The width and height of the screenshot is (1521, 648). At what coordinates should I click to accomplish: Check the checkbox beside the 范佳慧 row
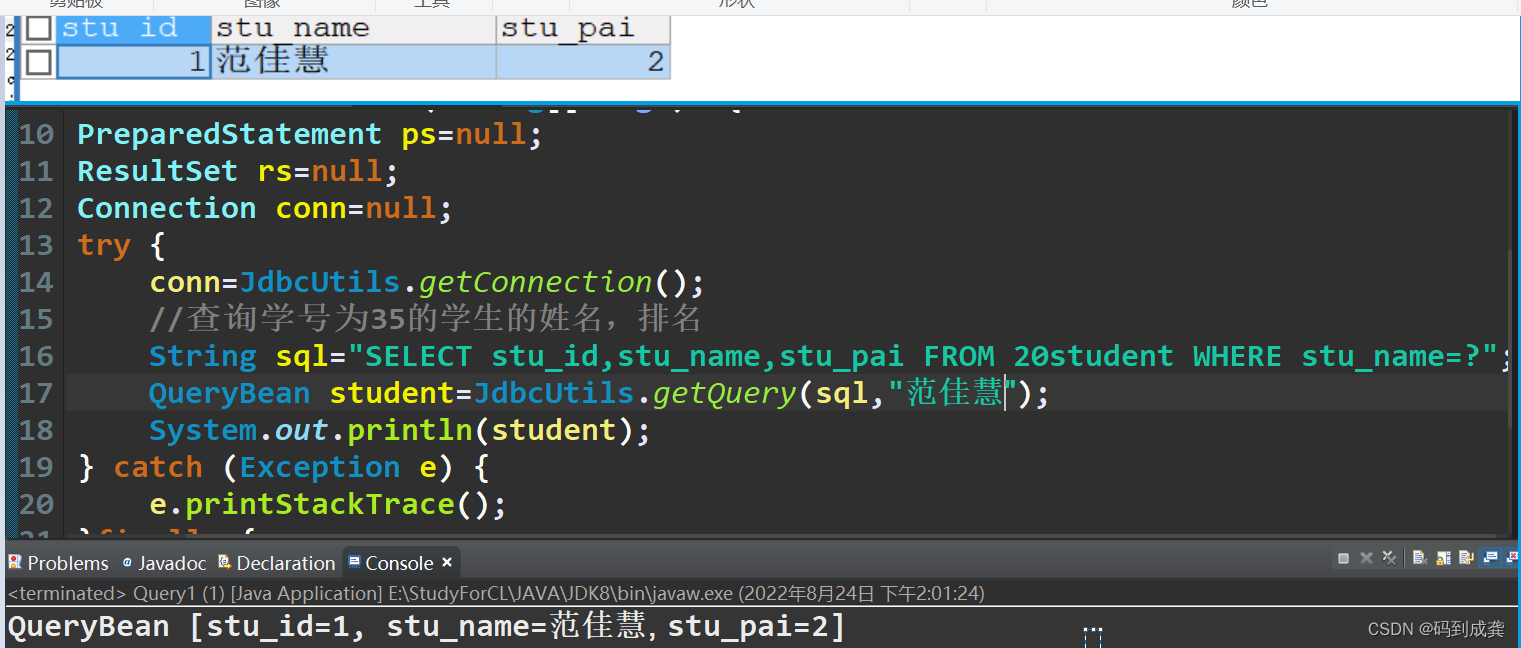point(38,61)
